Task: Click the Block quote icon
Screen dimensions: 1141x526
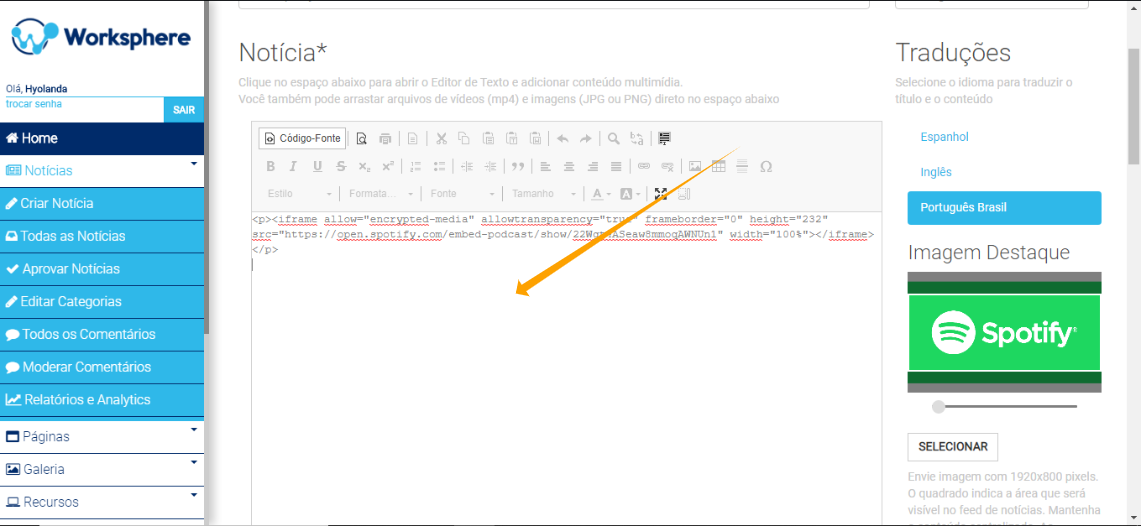Action: pos(518,167)
